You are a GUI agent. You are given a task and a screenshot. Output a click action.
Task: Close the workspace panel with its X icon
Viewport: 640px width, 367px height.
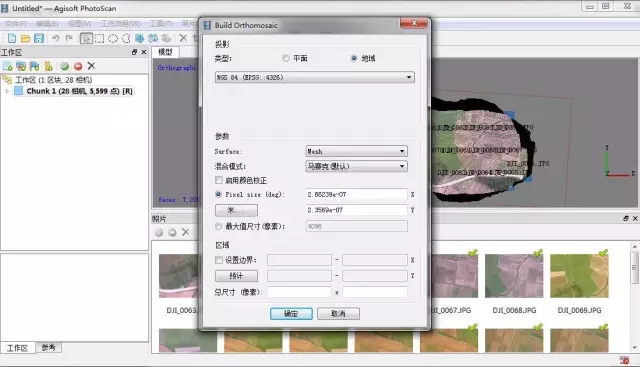click(144, 52)
